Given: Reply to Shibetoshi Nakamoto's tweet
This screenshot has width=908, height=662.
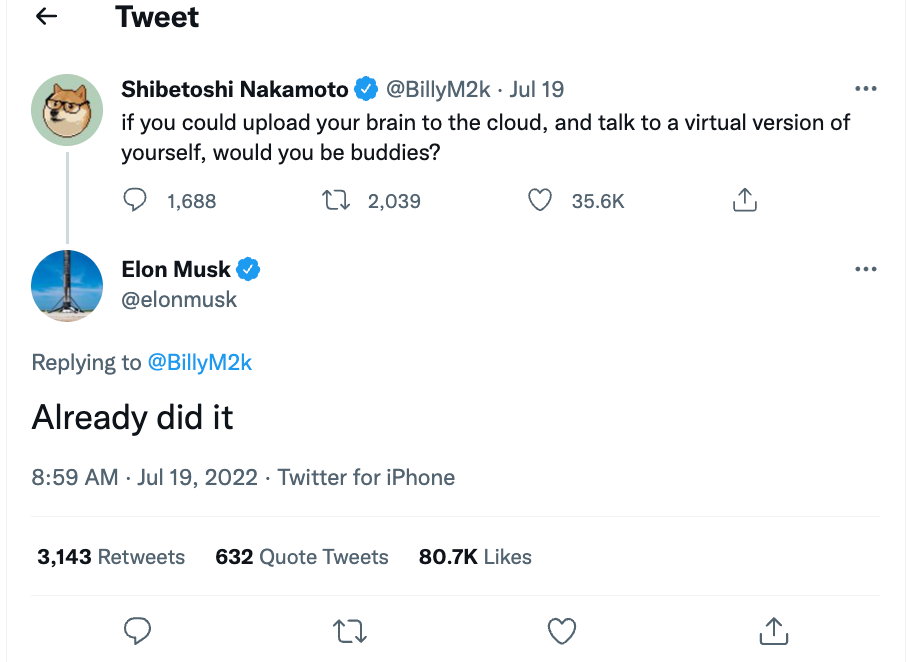Looking at the screenshot, I should (x=135, y=201).
